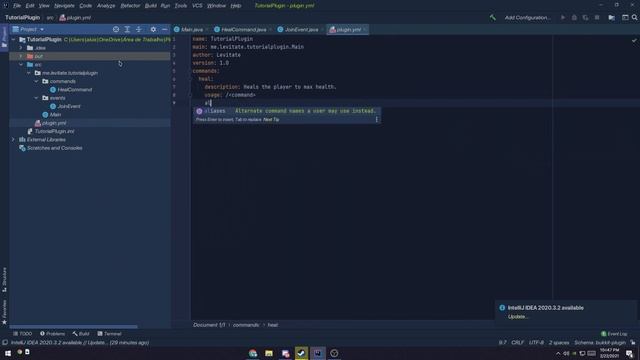
Task: Click Add Configuration button
Action: tap(527, 18)
